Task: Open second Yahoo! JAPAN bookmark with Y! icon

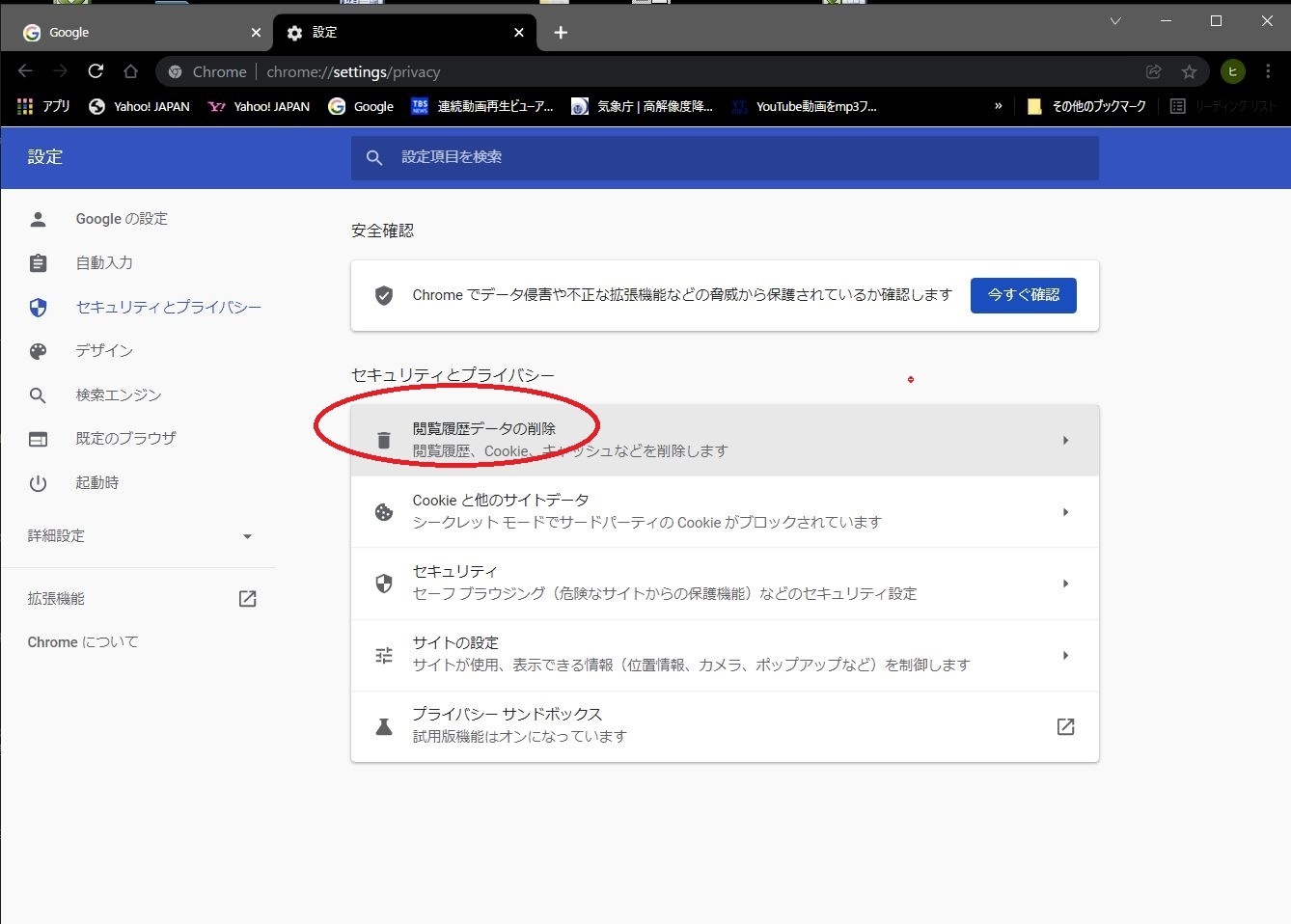Action: [259, 106]
